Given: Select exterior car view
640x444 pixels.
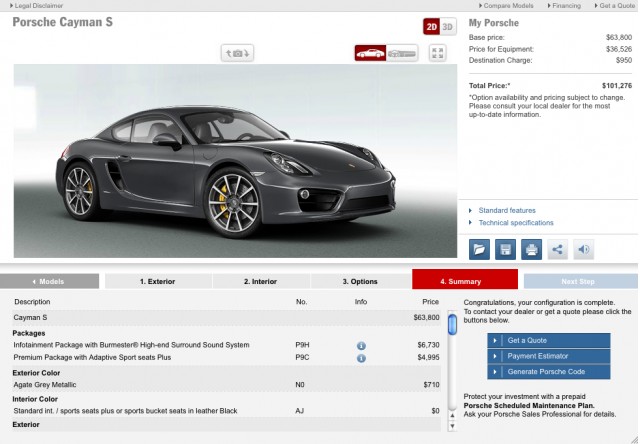Looking at the screenshot, I should click(x=370, y=53).
